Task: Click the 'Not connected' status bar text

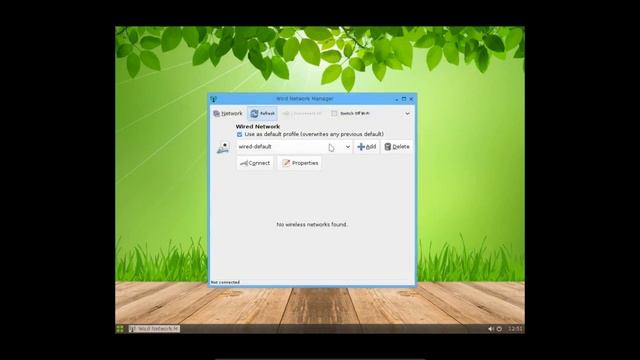Action: pos(225,282)
